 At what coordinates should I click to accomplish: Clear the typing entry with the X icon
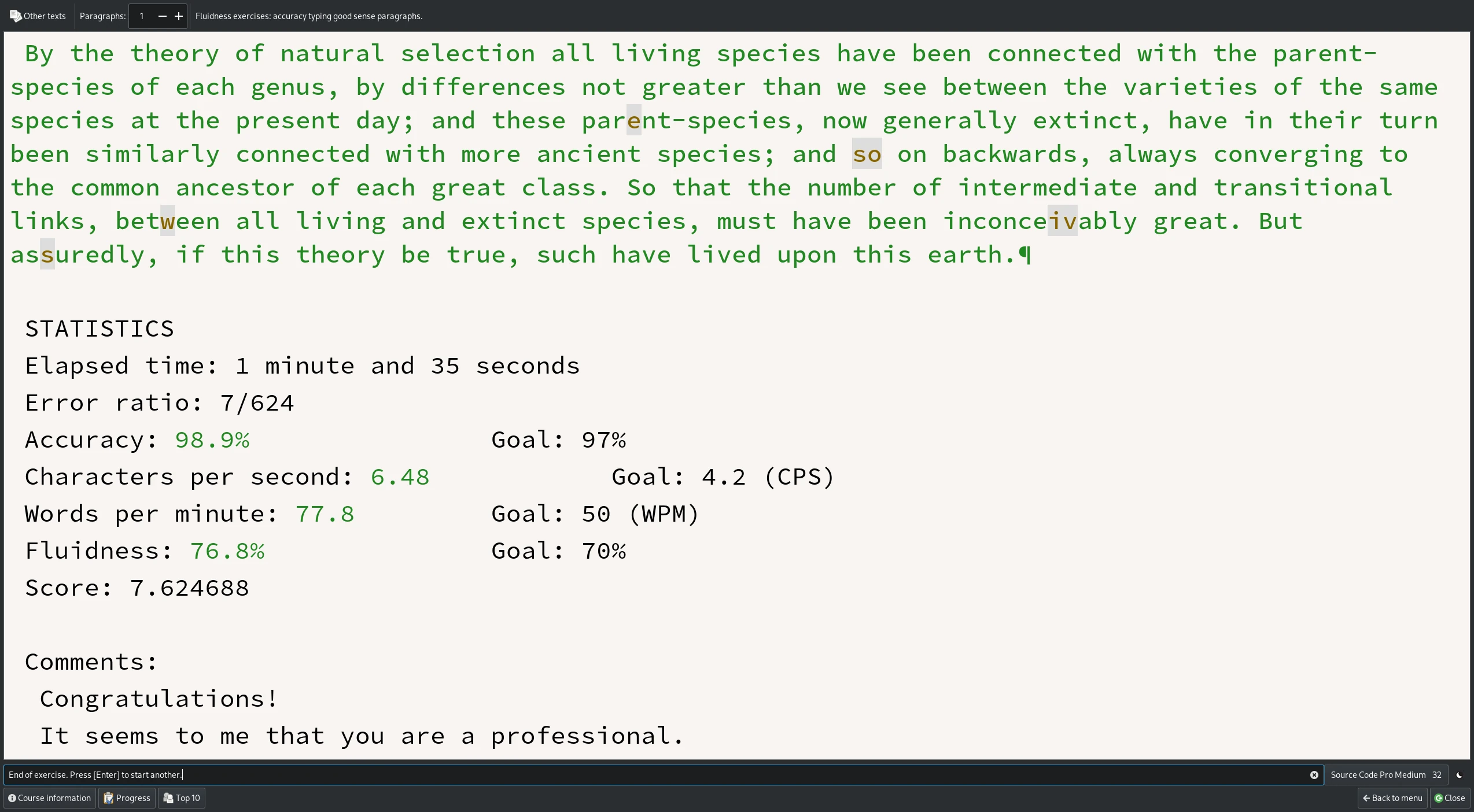click(x=1314, y=775)
